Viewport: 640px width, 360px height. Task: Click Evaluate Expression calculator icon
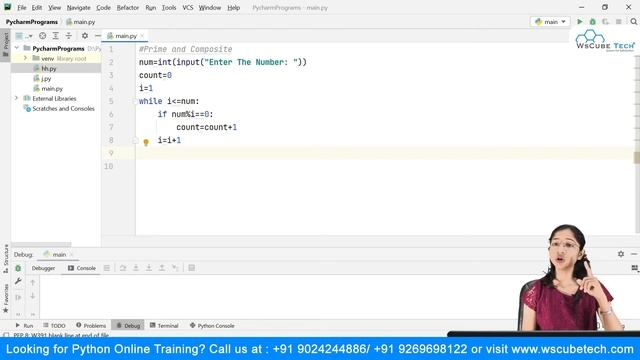[x=191, y=268]
